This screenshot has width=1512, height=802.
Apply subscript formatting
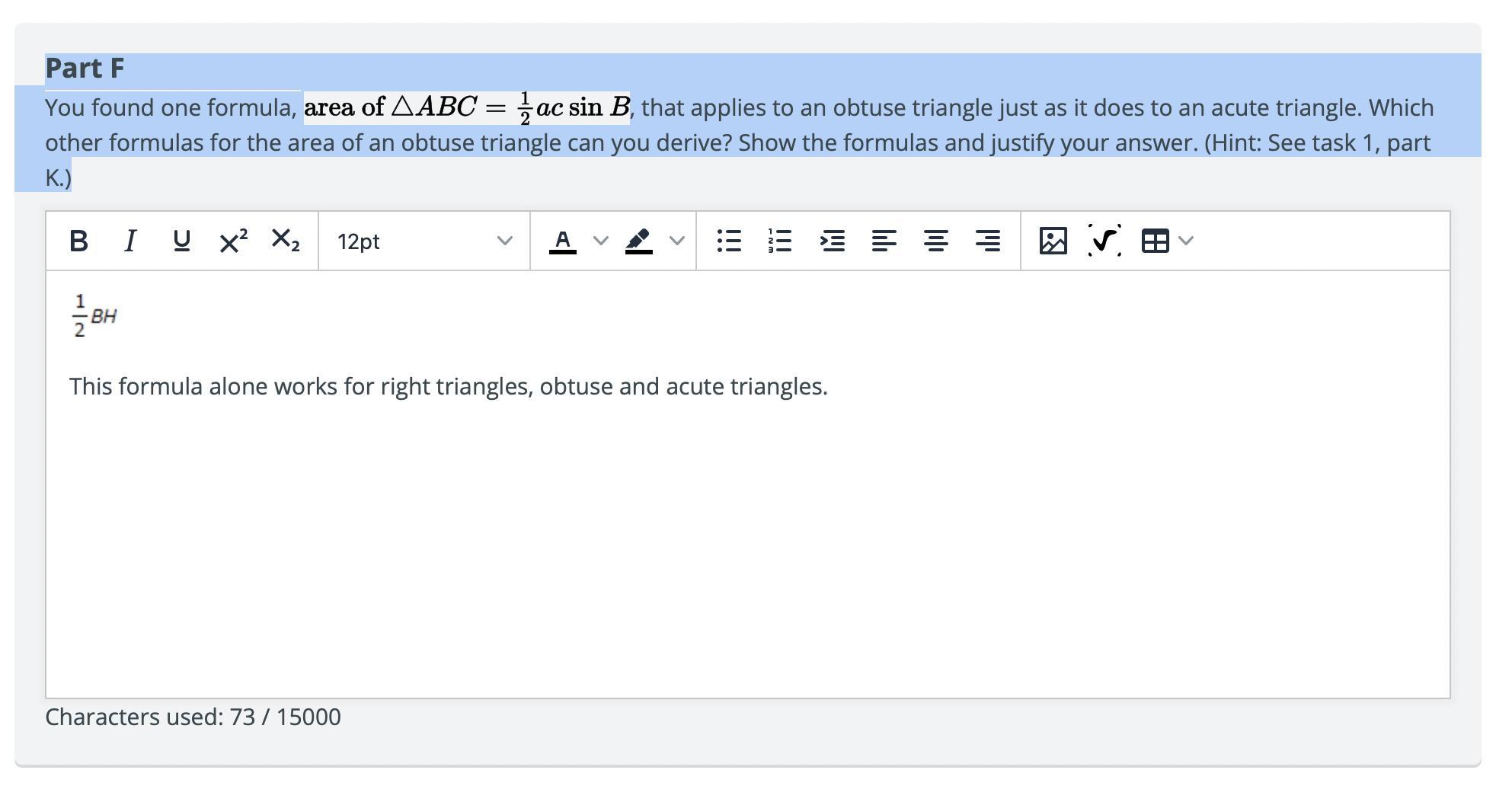click(x=286, y=241)
